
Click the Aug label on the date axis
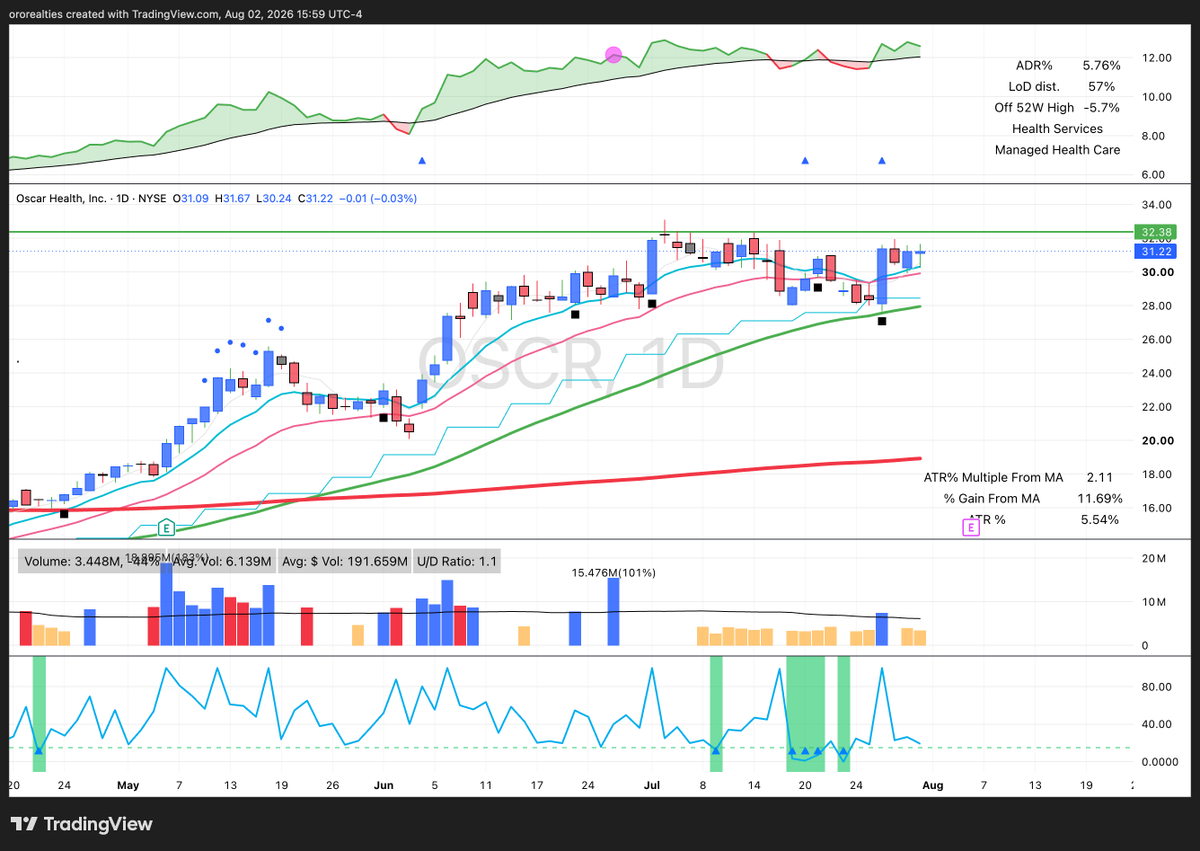(x=932, y=785)
